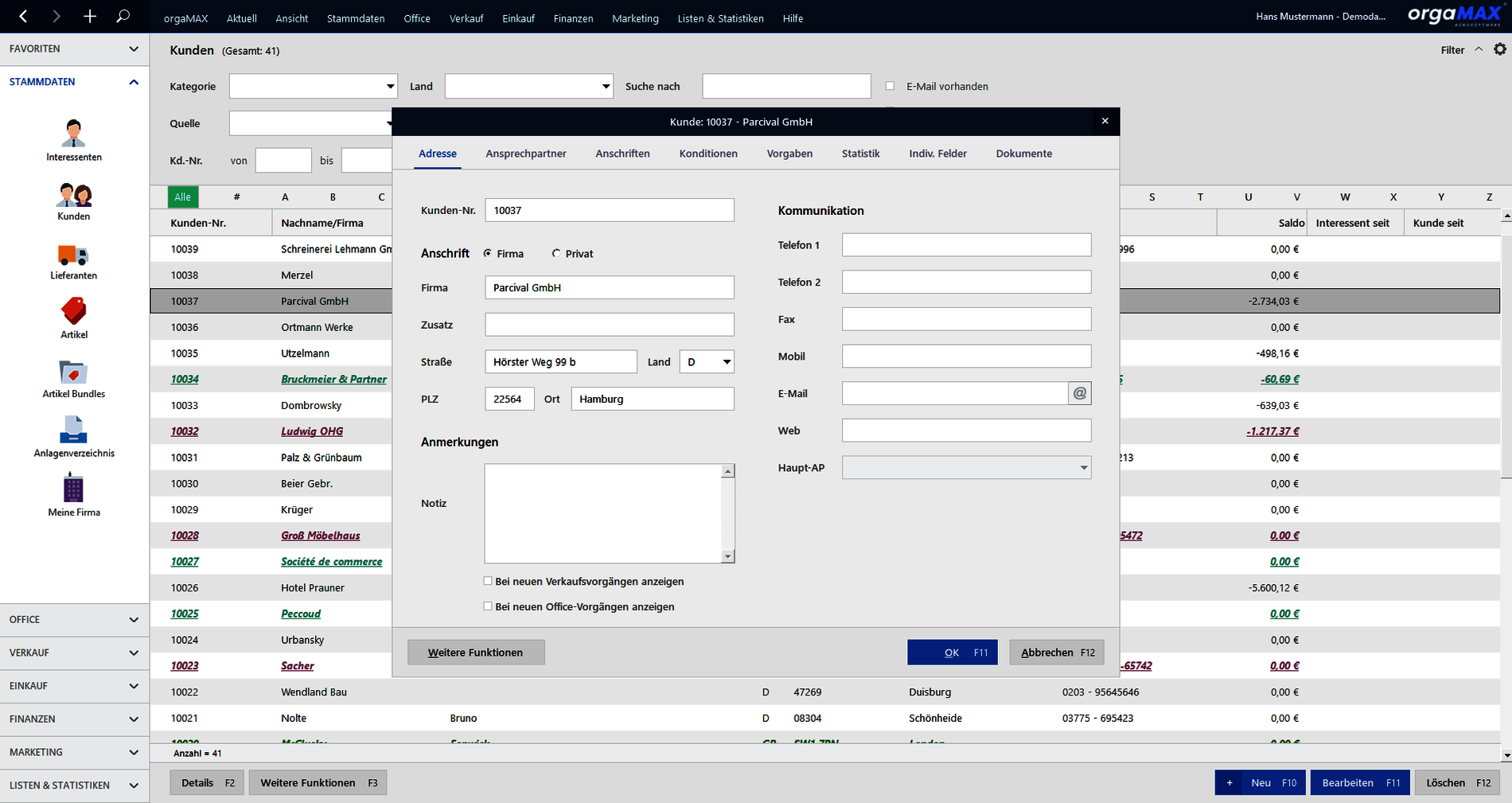Select the Privat radio button
The image size is (1512, 803).
click(x=556, y=253)
